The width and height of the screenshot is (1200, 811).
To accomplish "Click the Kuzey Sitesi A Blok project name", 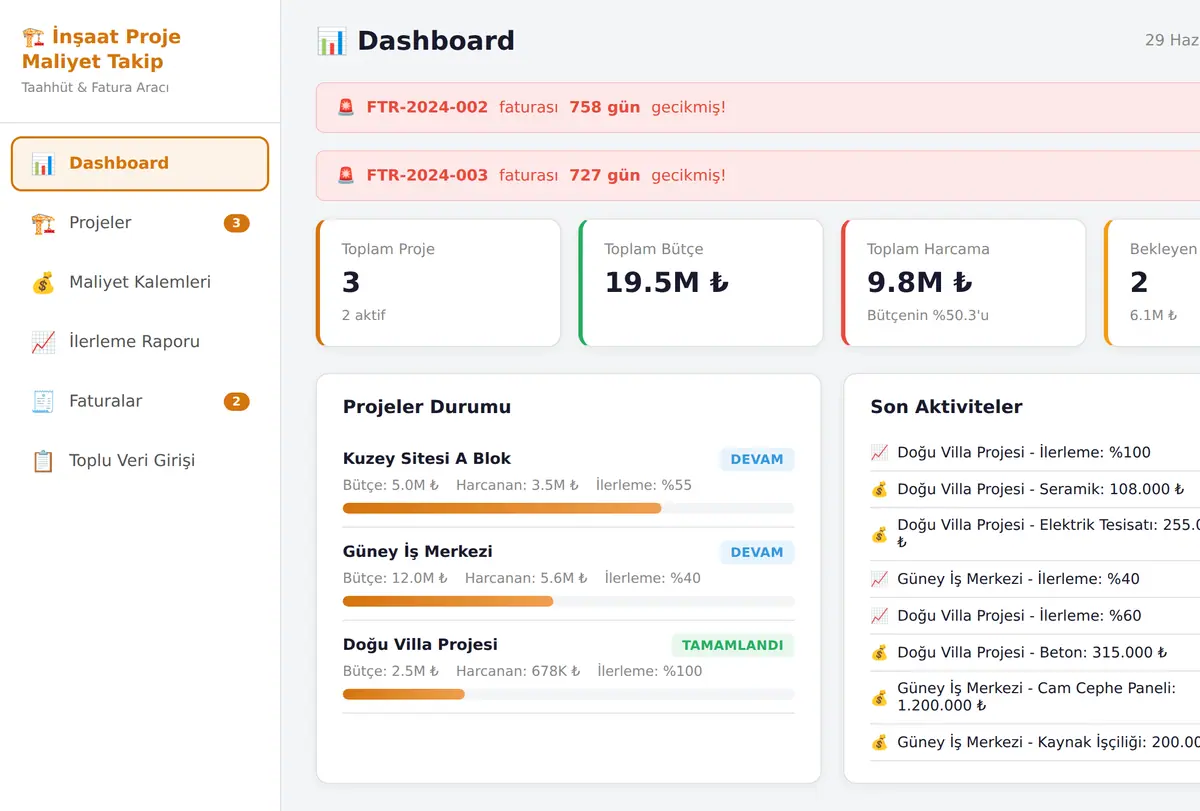I will 427,459.
